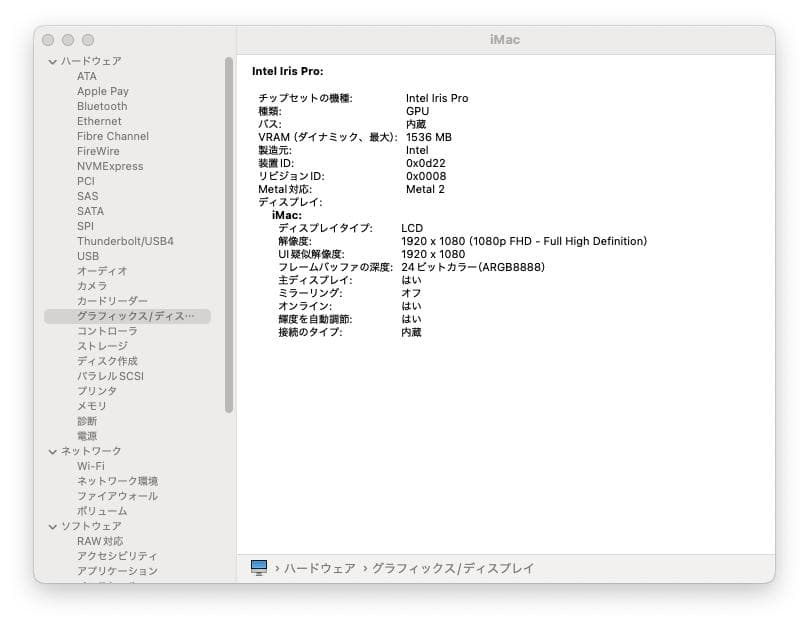Click the device ID value 0x0d22
809x625 pixels.
(426, 163)
